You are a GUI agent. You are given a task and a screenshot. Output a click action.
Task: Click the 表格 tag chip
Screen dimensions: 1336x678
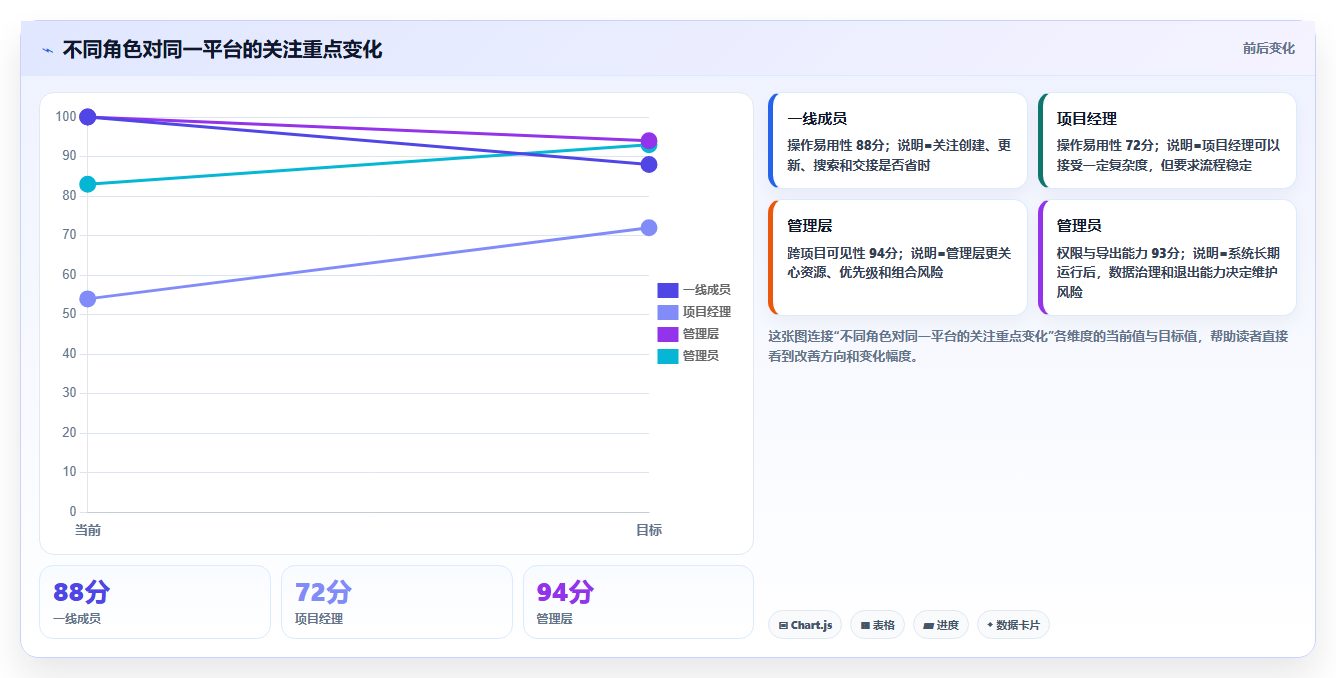click(877, 625)
